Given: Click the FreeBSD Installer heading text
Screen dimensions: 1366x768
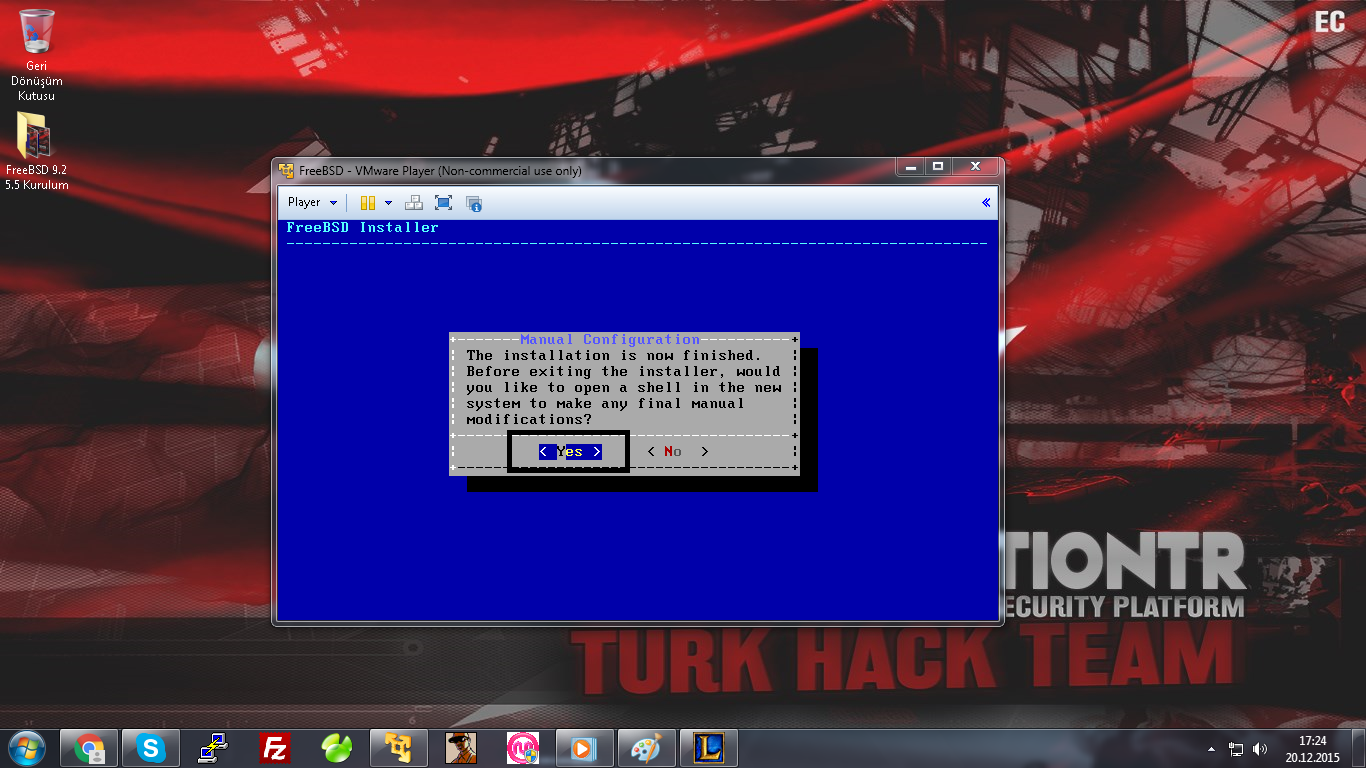Looking at the screenshot, I should tap(362, 227).
